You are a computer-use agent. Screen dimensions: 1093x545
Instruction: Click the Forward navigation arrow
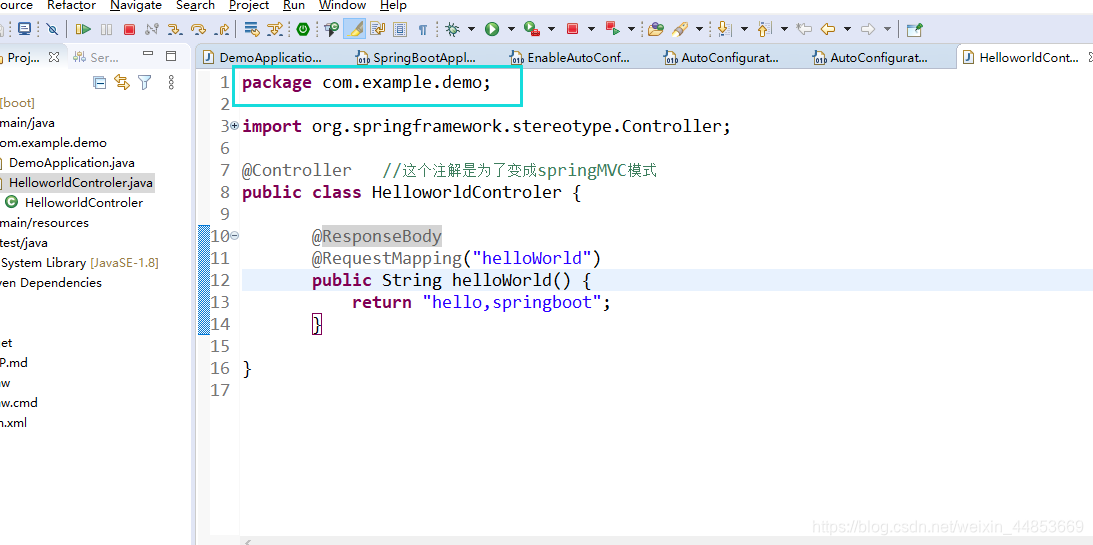pos(868,29)
